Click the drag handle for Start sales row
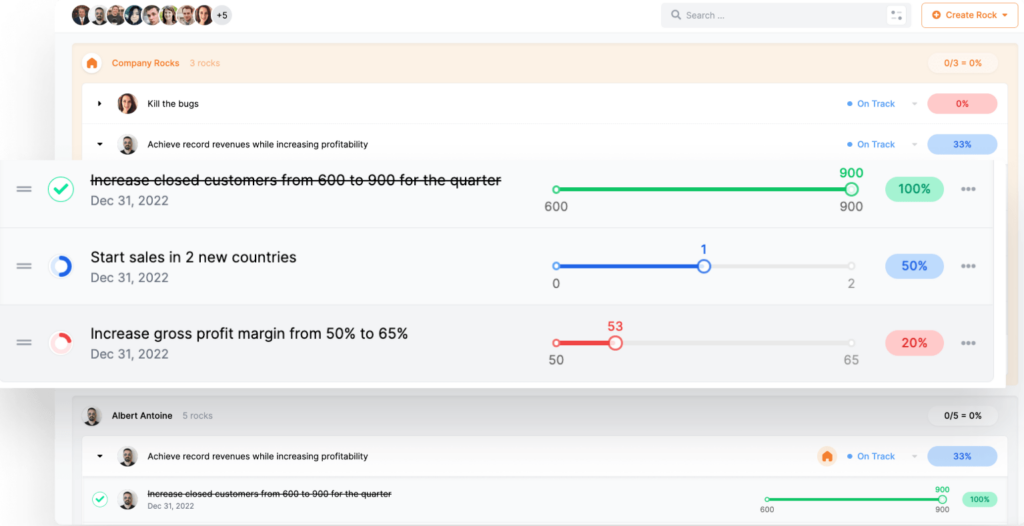 (x=24, y=266)
